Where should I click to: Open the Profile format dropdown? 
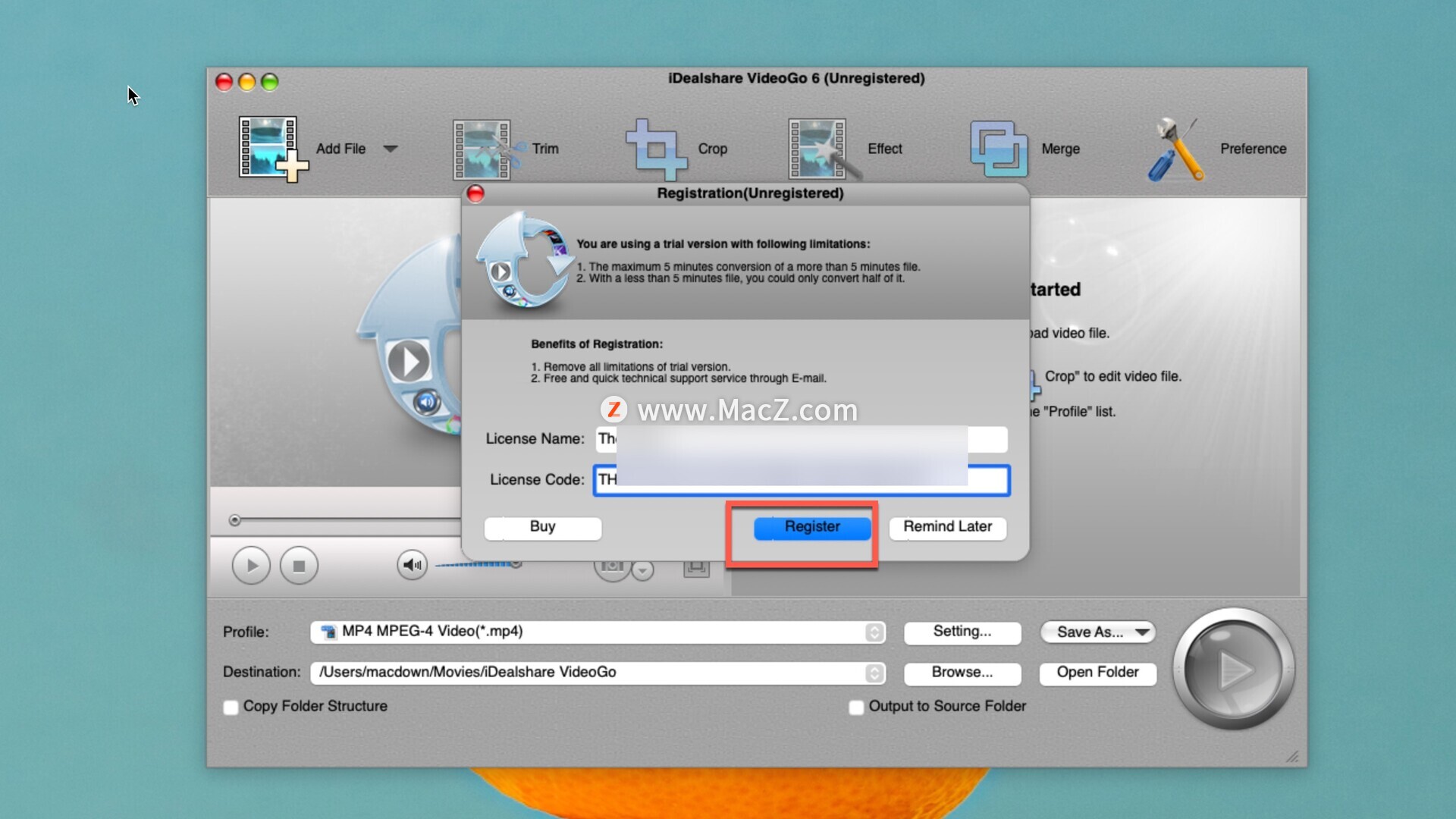tap(874, 632)
